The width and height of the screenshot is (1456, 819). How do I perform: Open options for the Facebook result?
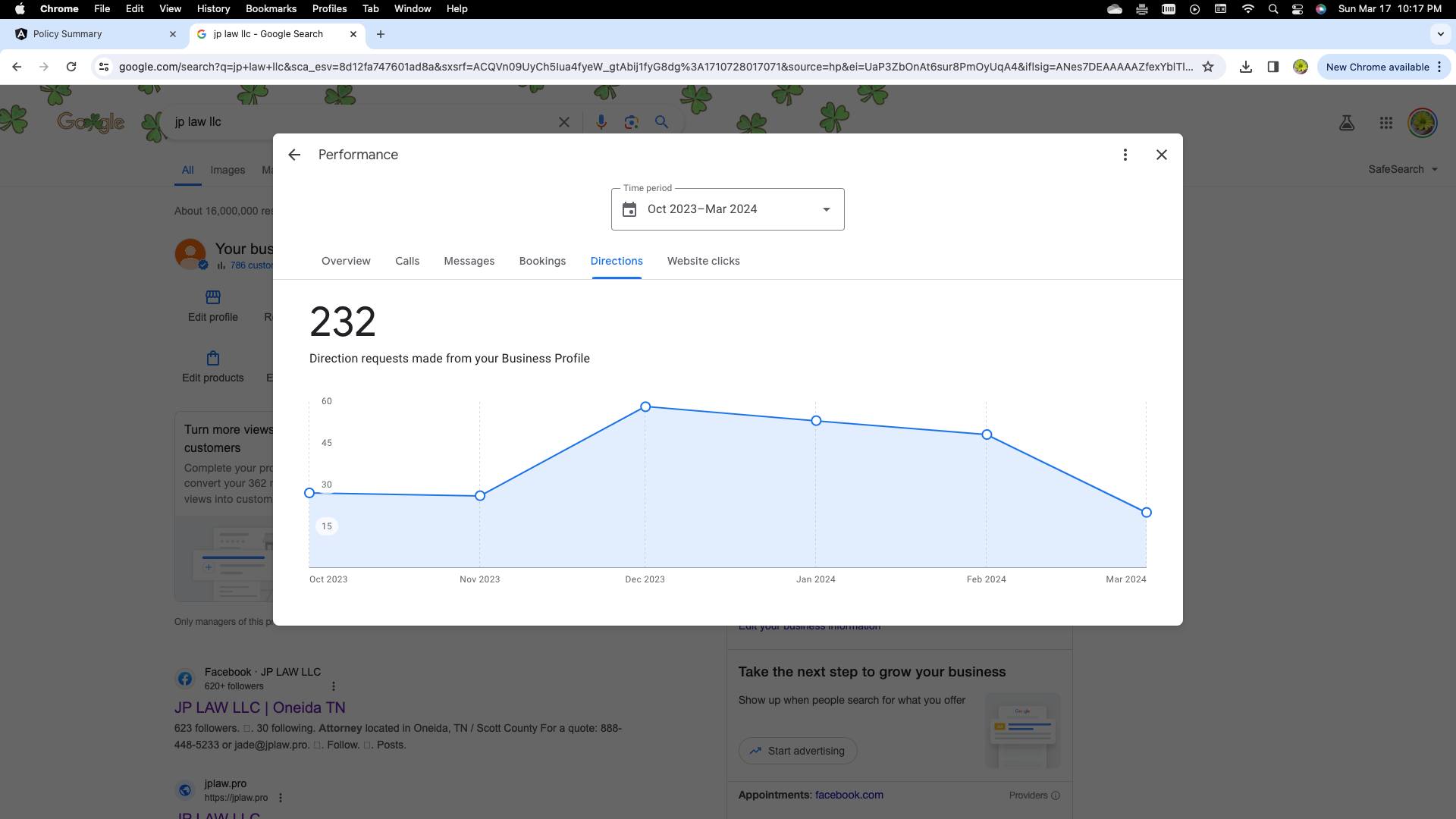pyautogui.click(x=334, y=686)
